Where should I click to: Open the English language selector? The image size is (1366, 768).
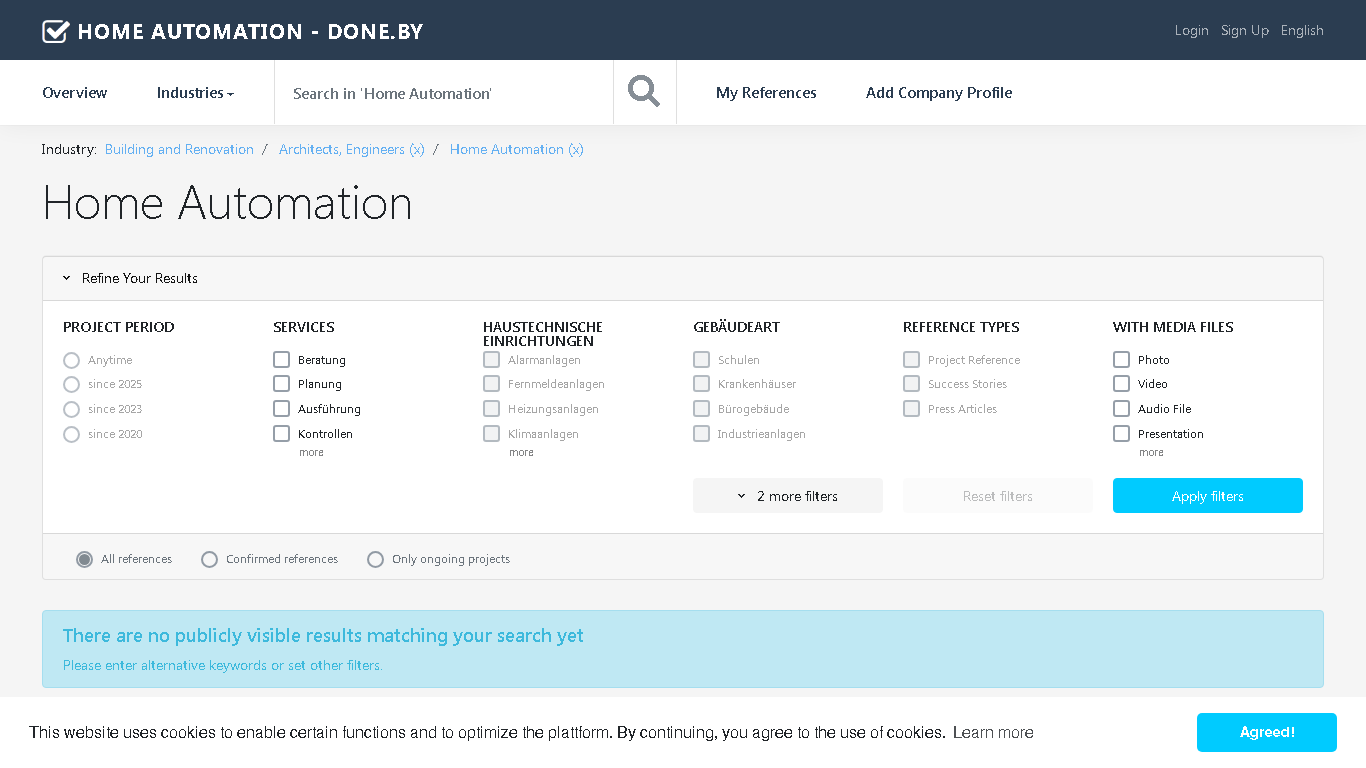point(1302,31)
